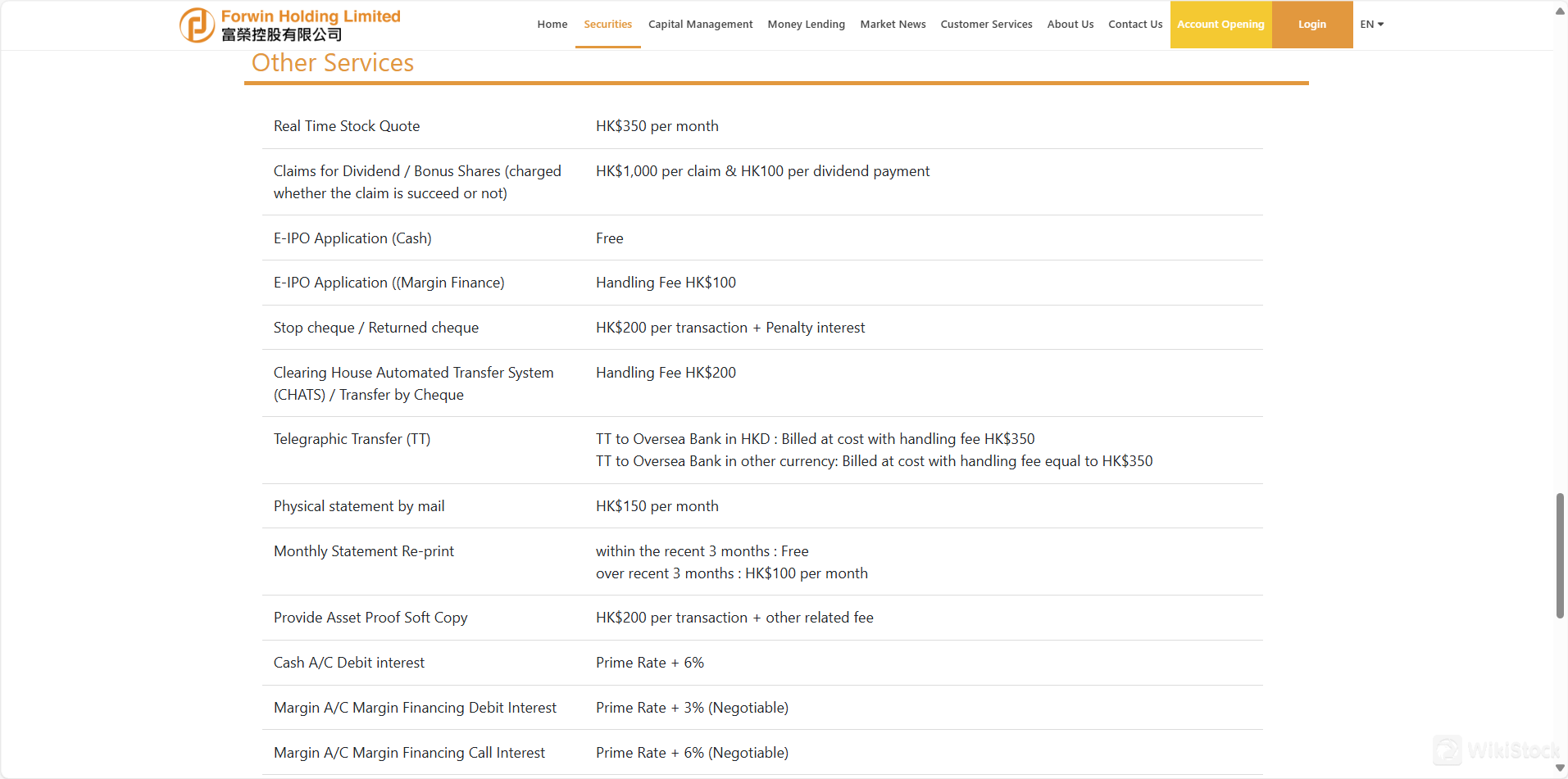Click the Other Services heading
This screenshot has width=1568, height=779.
[x=331, y=62]
